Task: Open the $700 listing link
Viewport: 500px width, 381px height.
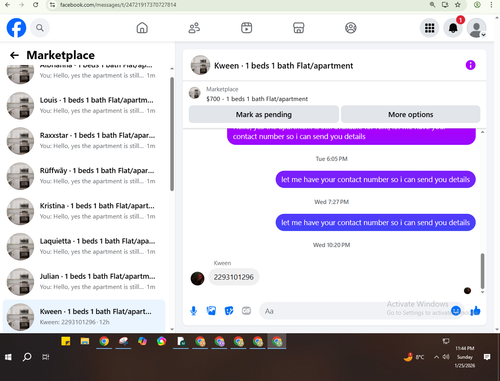Action: coord(257,99)
